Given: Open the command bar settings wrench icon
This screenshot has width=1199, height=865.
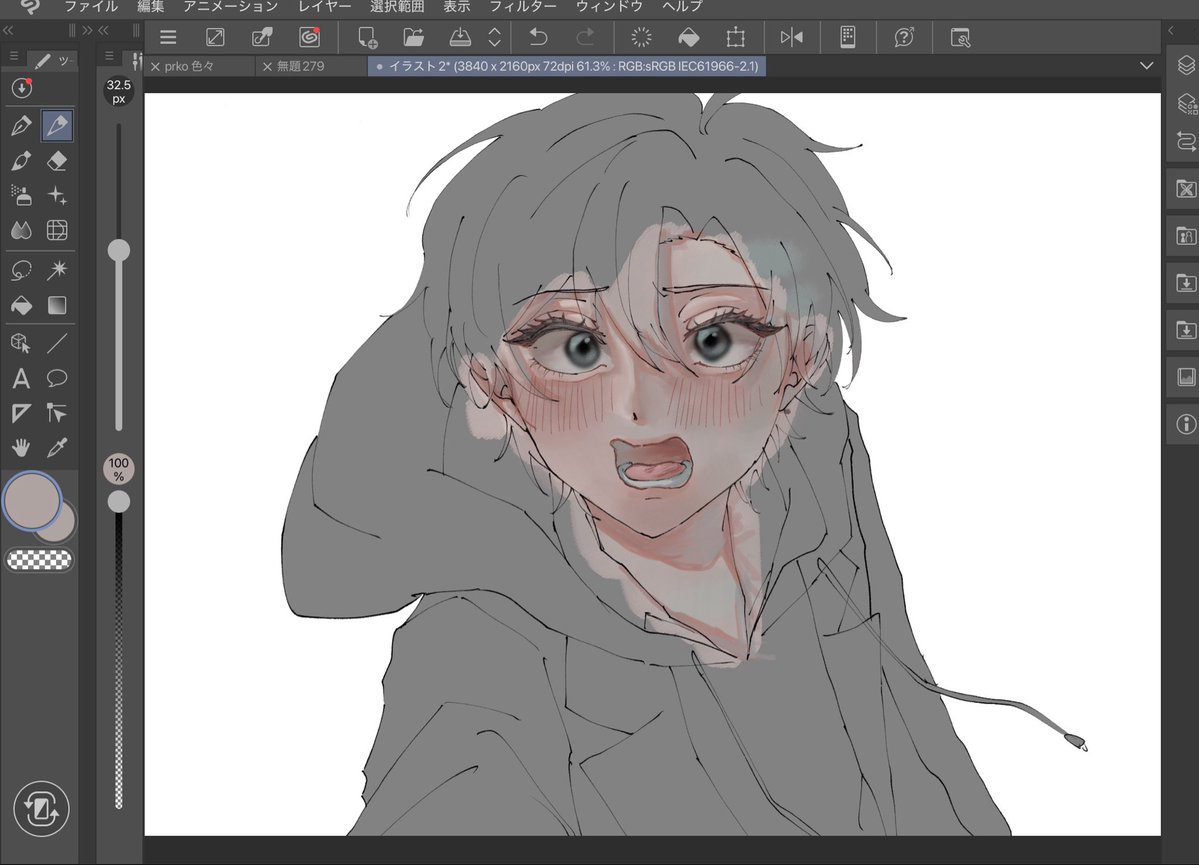Looking at the screenshot, I should point(960,37).
